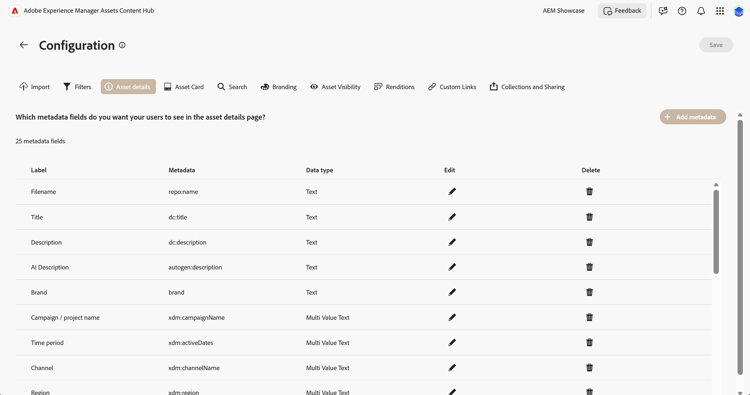Open the Search tab

pyautogui.click(x=232, y=87)
